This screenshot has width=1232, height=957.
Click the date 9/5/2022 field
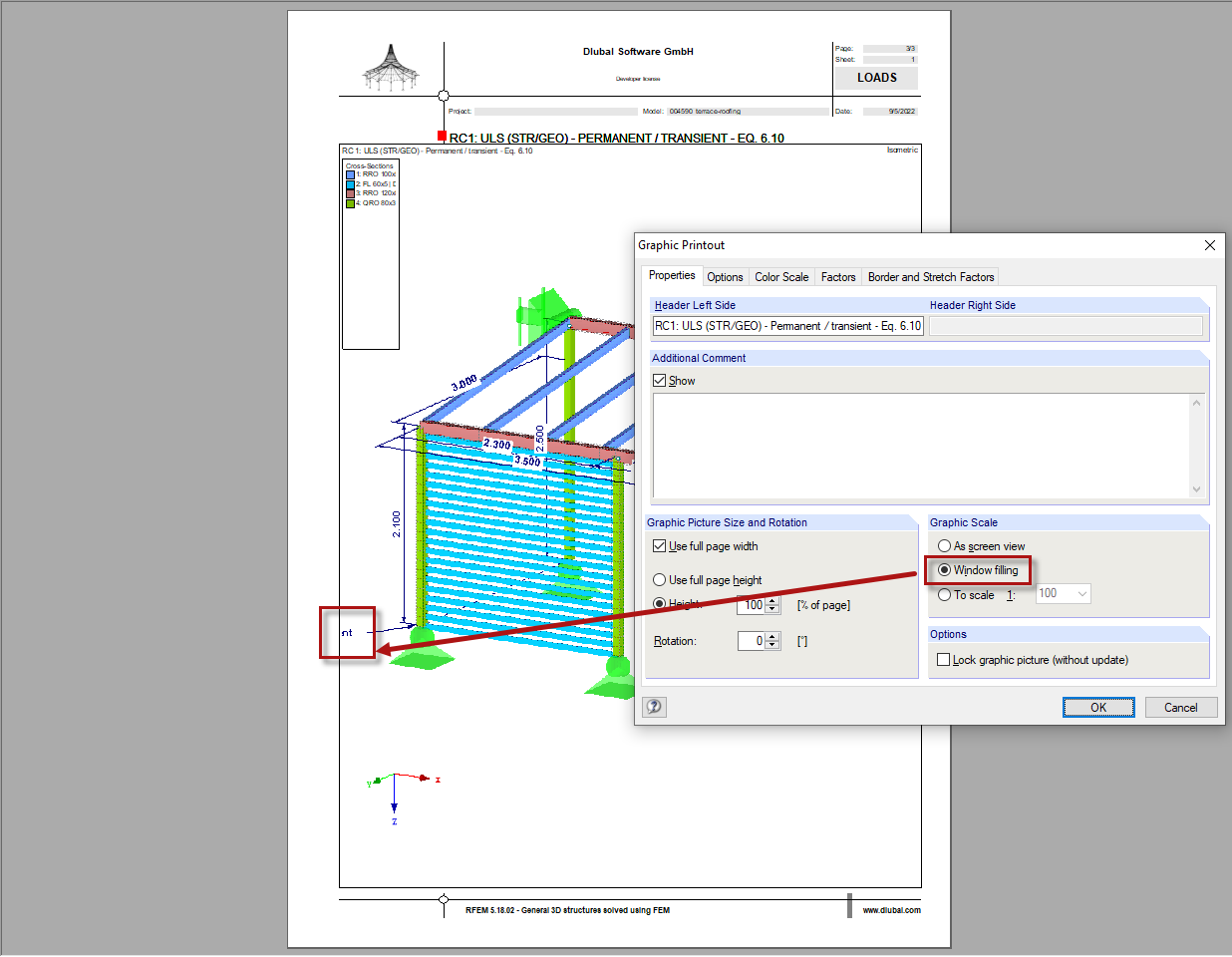[889, 112]
